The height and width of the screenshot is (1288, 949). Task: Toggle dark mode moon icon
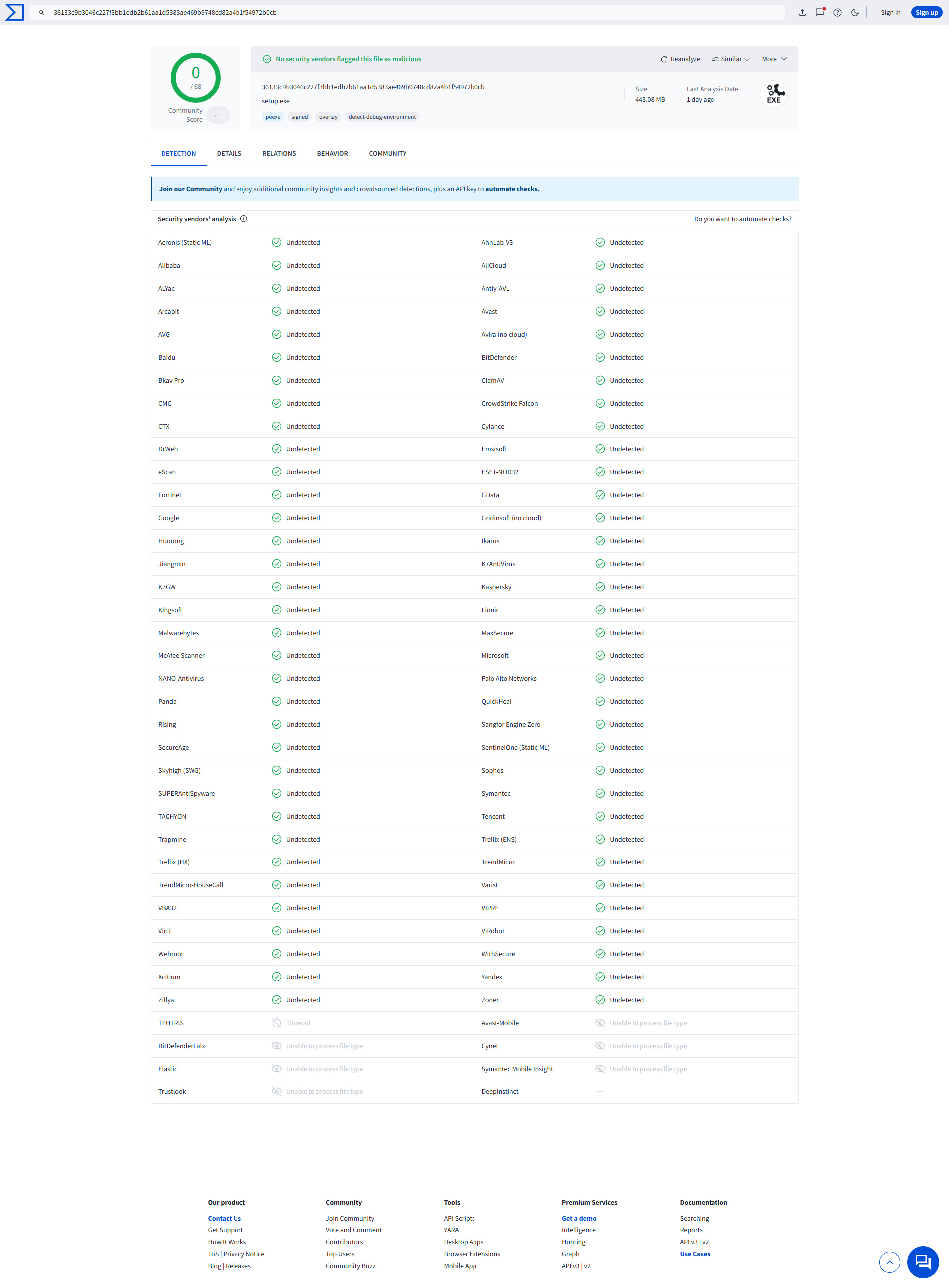click(x=855, y=12)
